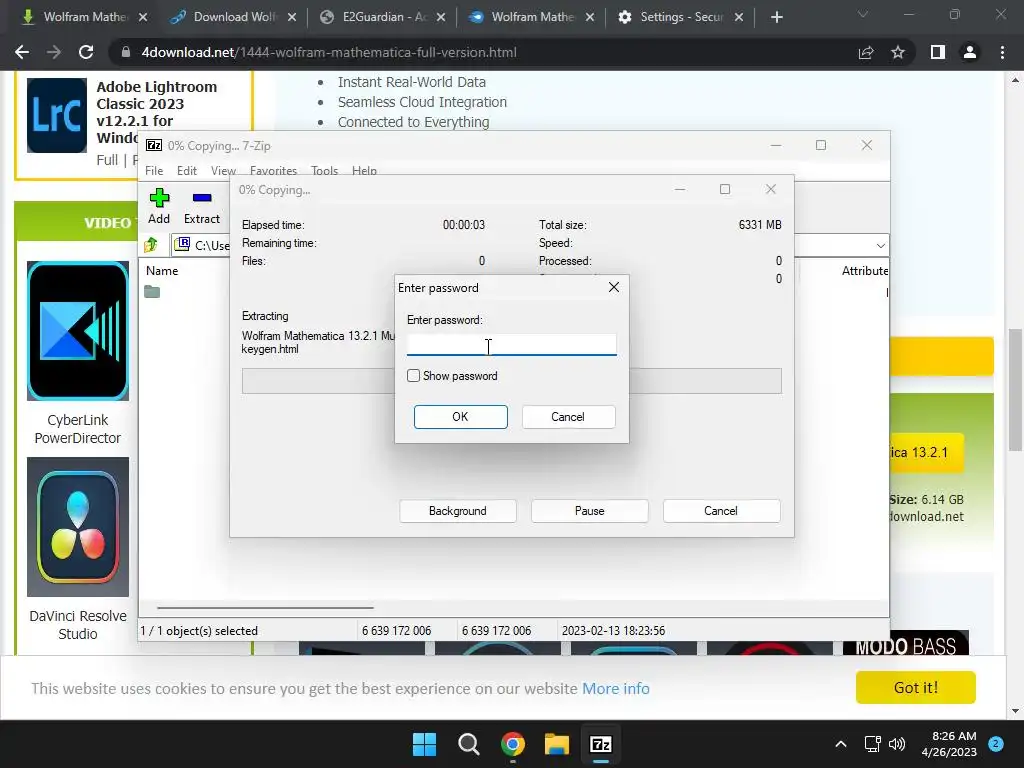Open File Explorer from the taskbar
Viewport: 1024px width, 768px height.
pyautogui.click(x=557, y=744)
